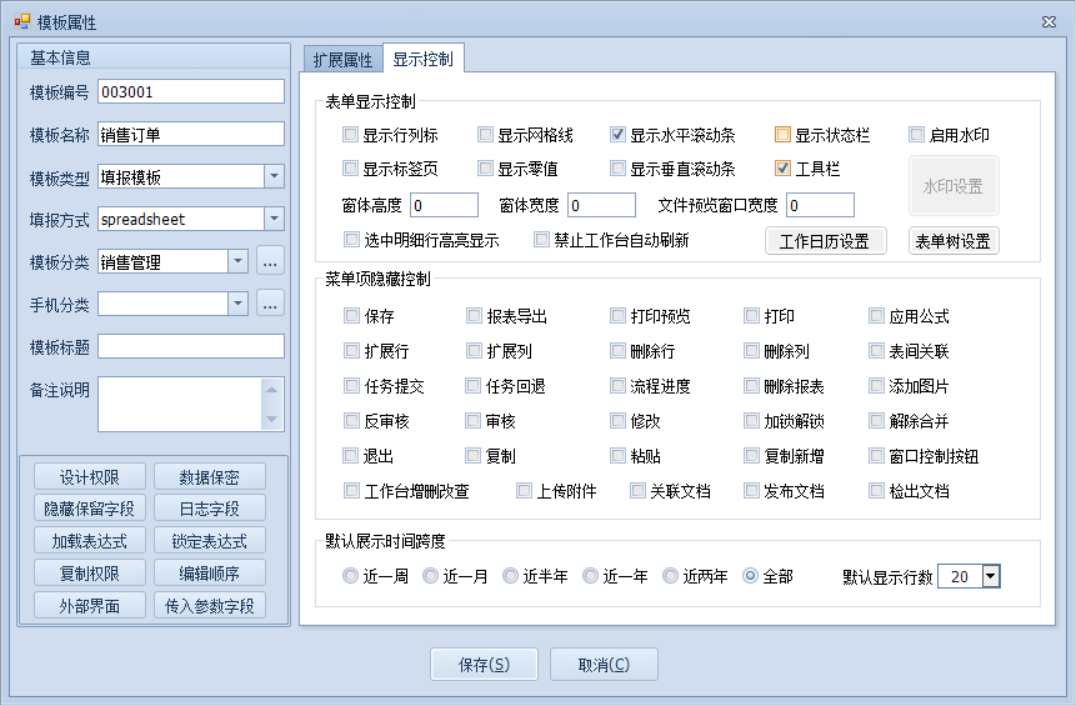Click the ellipsis button beside 手机分类
1075x705 pixels.
click(270, 303)
